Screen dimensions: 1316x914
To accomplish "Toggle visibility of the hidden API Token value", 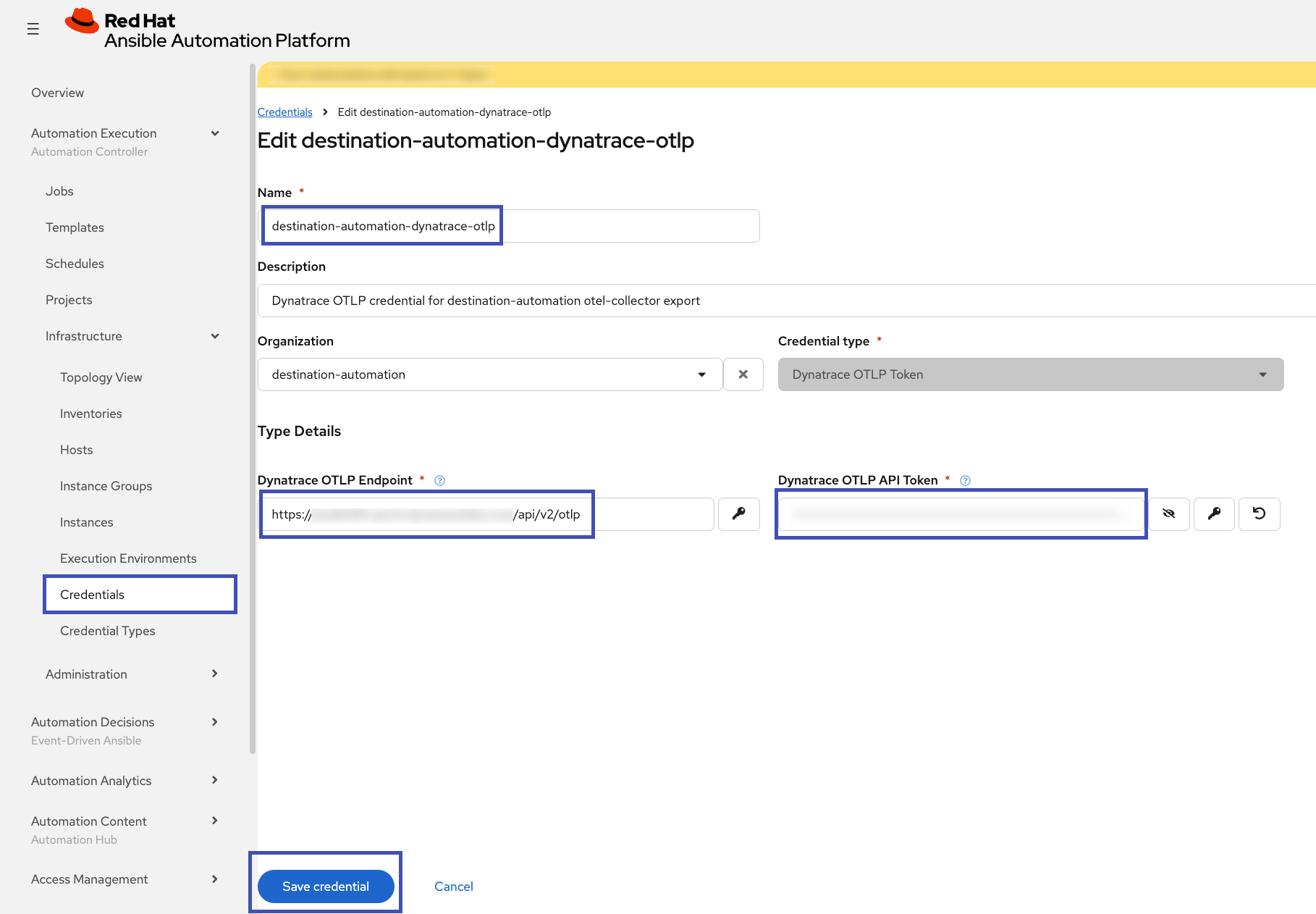I will [1169, 514].
